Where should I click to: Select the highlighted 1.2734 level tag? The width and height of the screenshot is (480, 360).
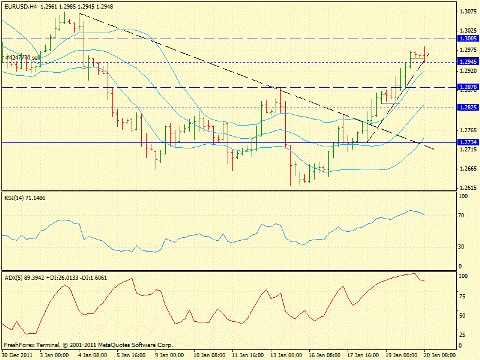(x=468, y=142)
